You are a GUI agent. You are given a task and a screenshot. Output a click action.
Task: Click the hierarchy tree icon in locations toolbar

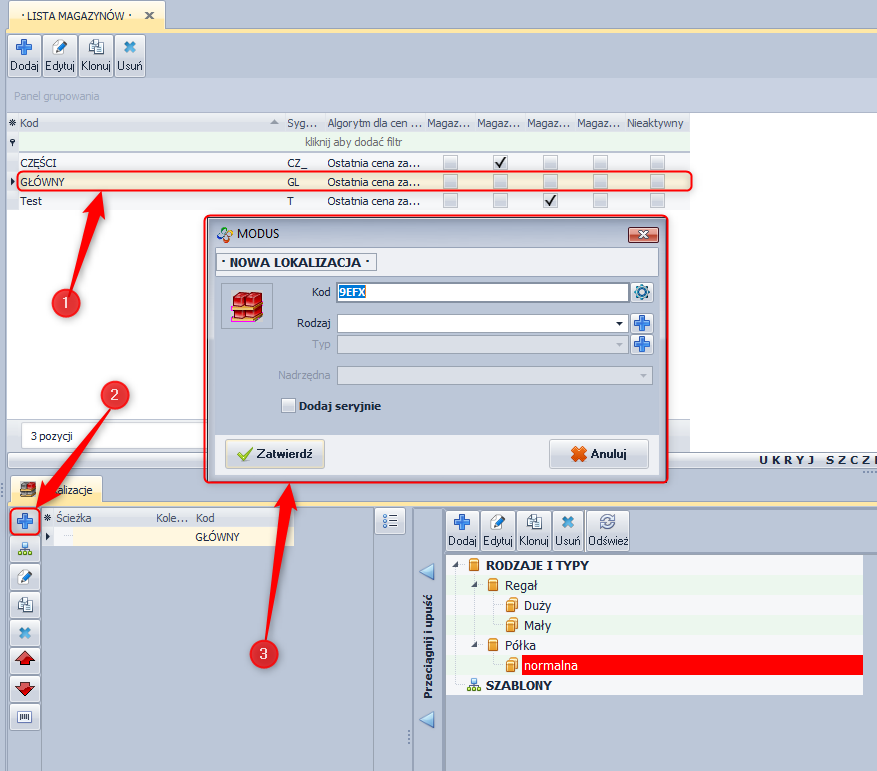point(25,549)
